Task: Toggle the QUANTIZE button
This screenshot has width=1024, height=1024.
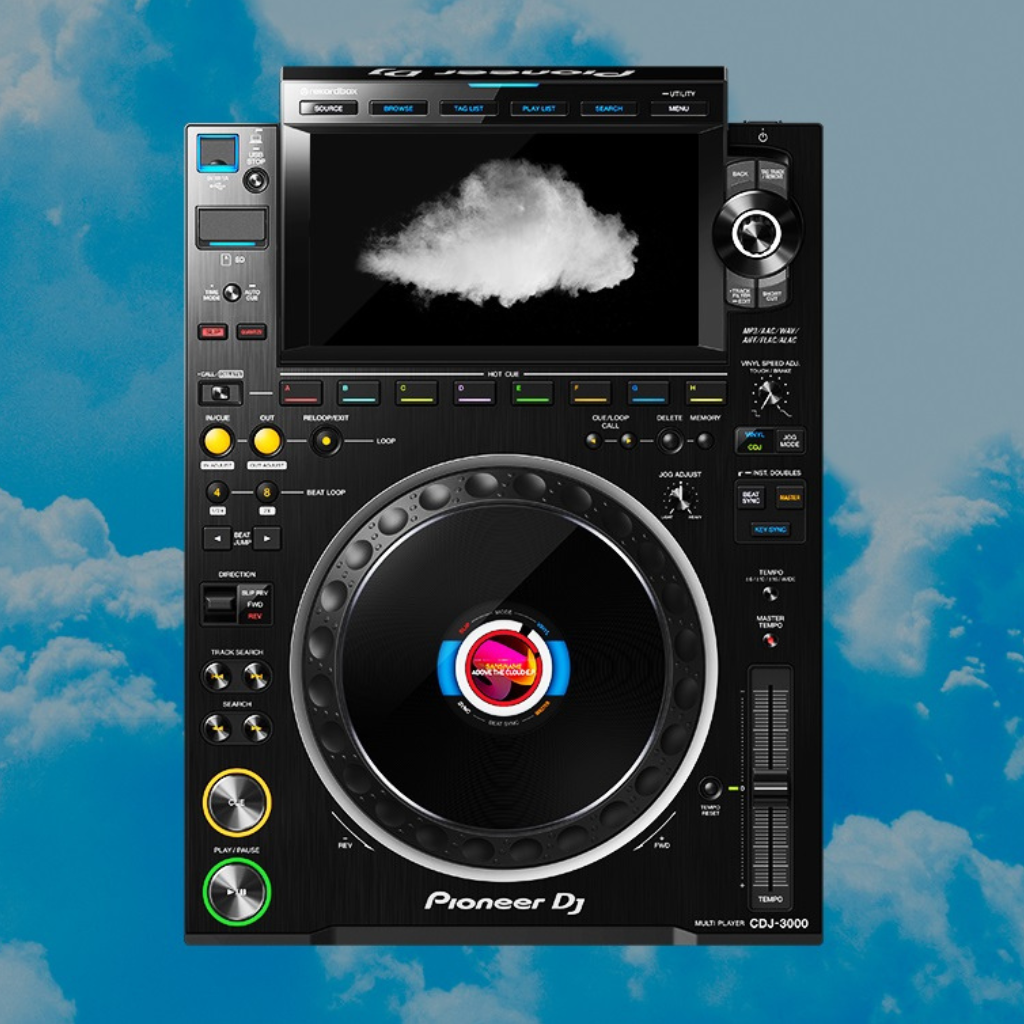Action: (x=251, y=332)
